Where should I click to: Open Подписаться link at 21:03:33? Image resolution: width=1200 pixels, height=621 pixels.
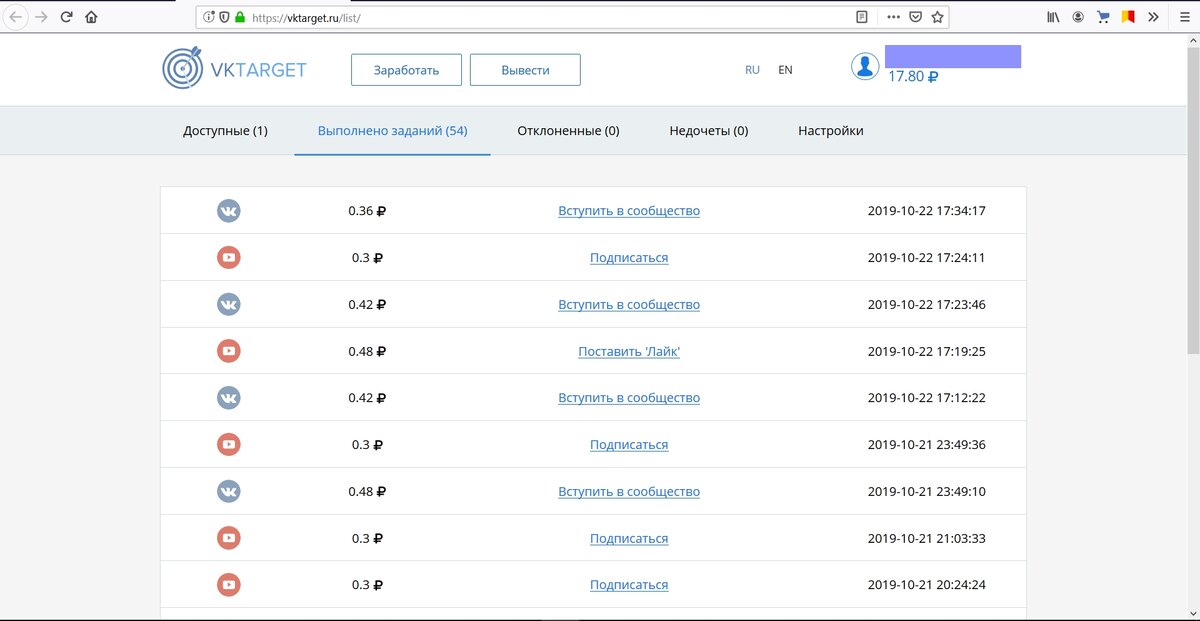tap(629, 538)
